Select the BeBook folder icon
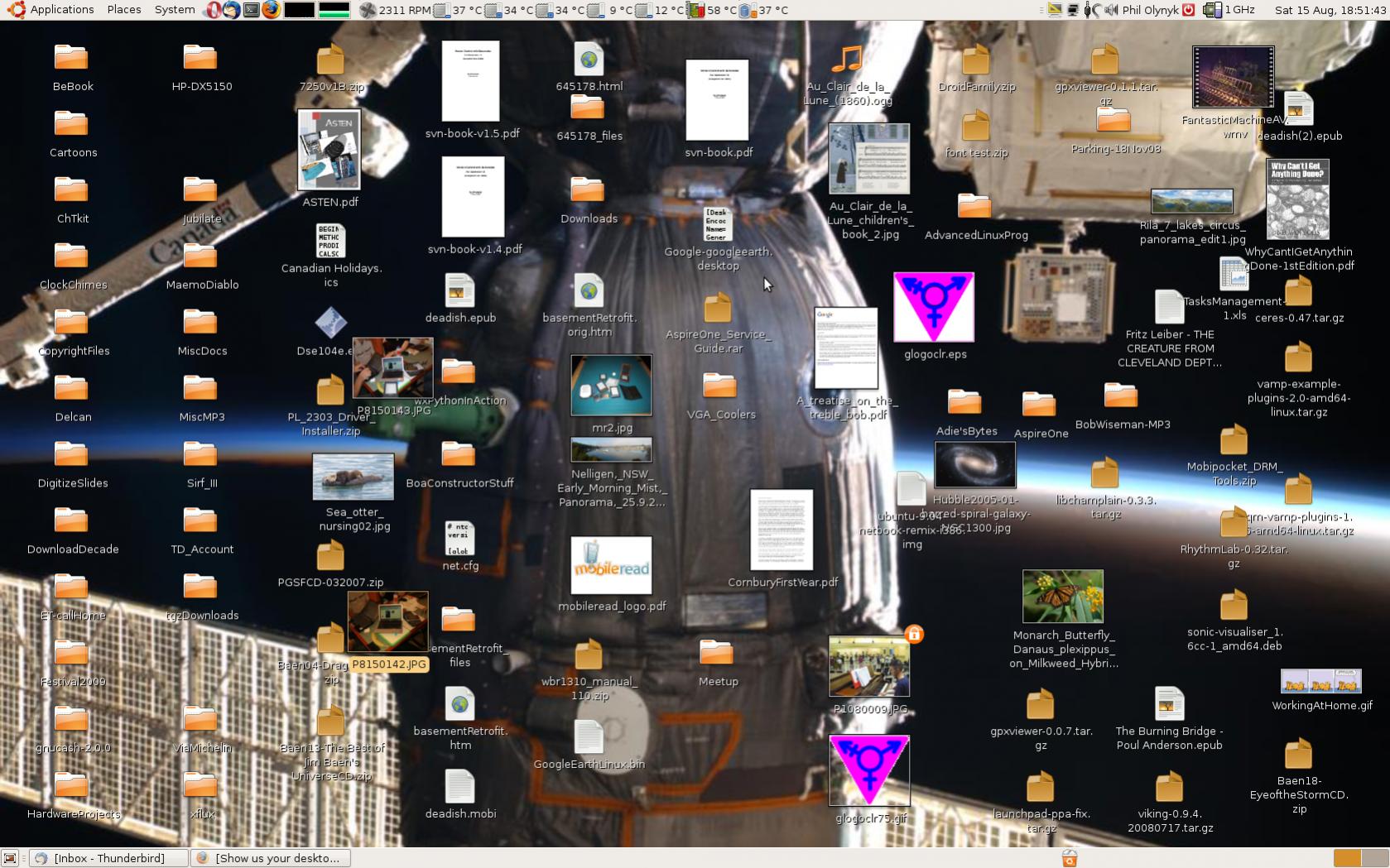This screenshot has width=1390, height=868. [x=72, y=67]
